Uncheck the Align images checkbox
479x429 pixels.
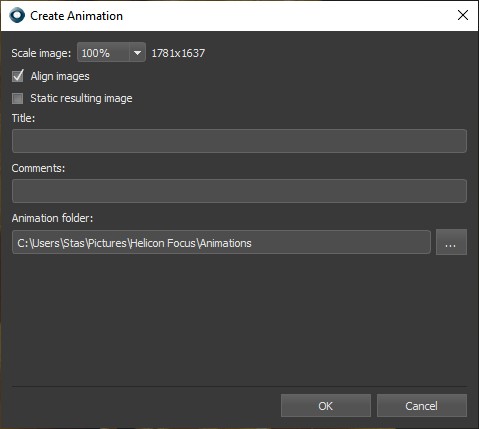[x=18, y=76]
